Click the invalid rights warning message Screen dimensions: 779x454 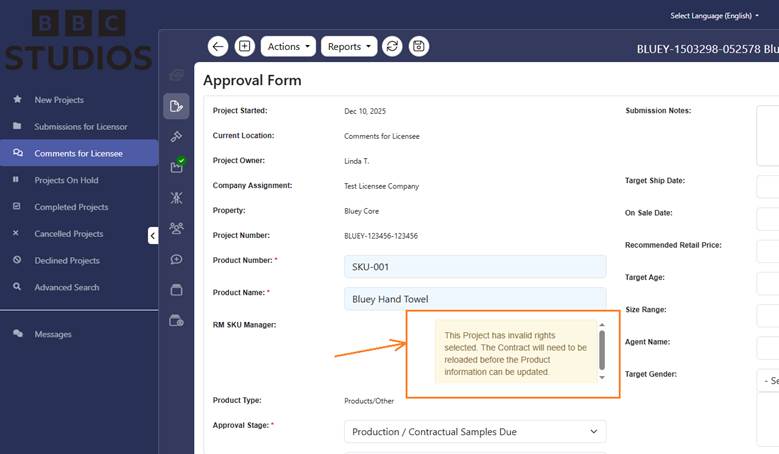coord(516,354)
